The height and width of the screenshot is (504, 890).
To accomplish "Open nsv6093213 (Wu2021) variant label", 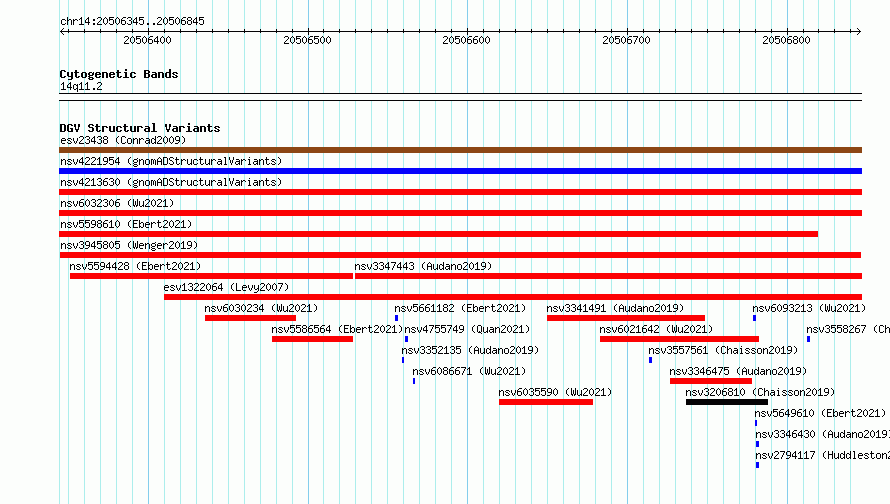I will tap(809, 308).
